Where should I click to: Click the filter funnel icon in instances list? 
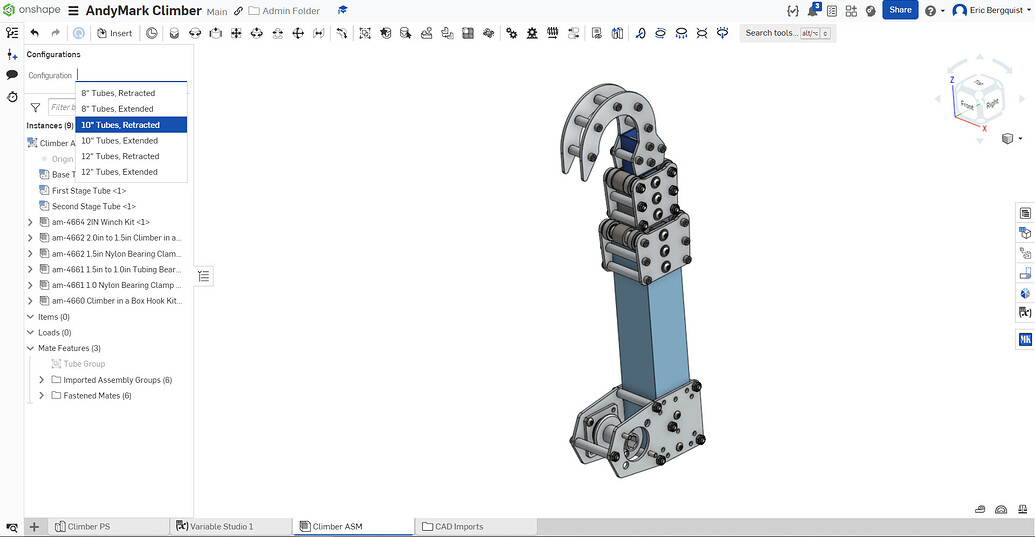point(35,107)
